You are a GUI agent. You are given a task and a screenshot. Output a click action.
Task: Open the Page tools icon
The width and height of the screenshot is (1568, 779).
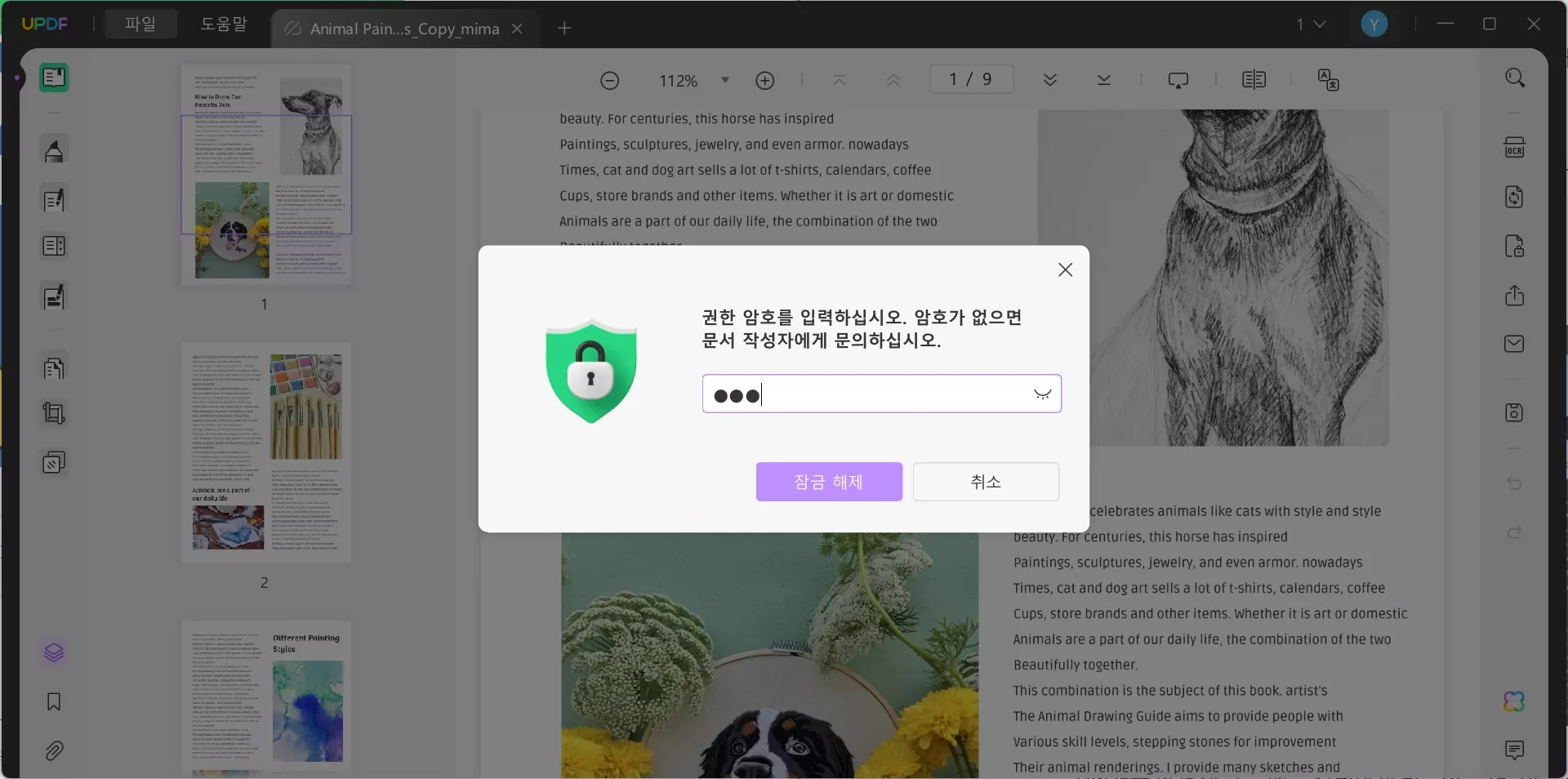pyautogui.click(x=54, y=368)
